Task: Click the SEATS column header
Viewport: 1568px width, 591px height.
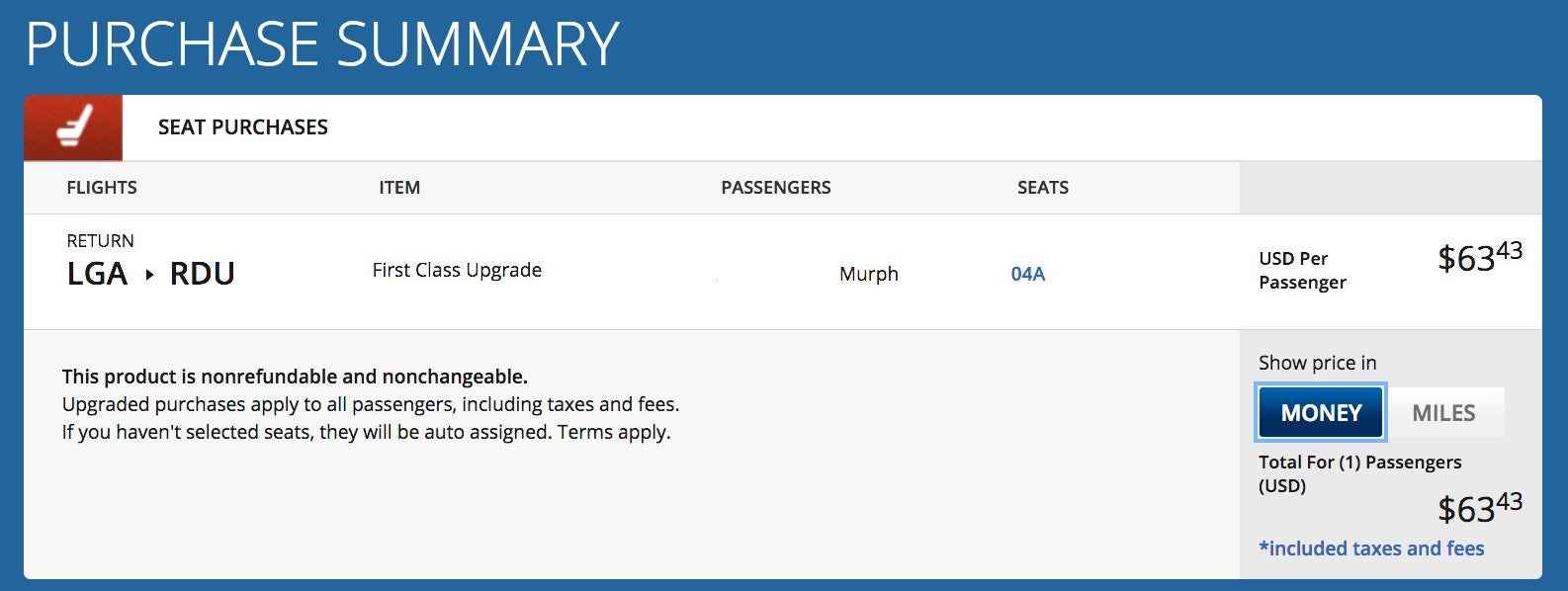Action: click(x=1043, y=188)
